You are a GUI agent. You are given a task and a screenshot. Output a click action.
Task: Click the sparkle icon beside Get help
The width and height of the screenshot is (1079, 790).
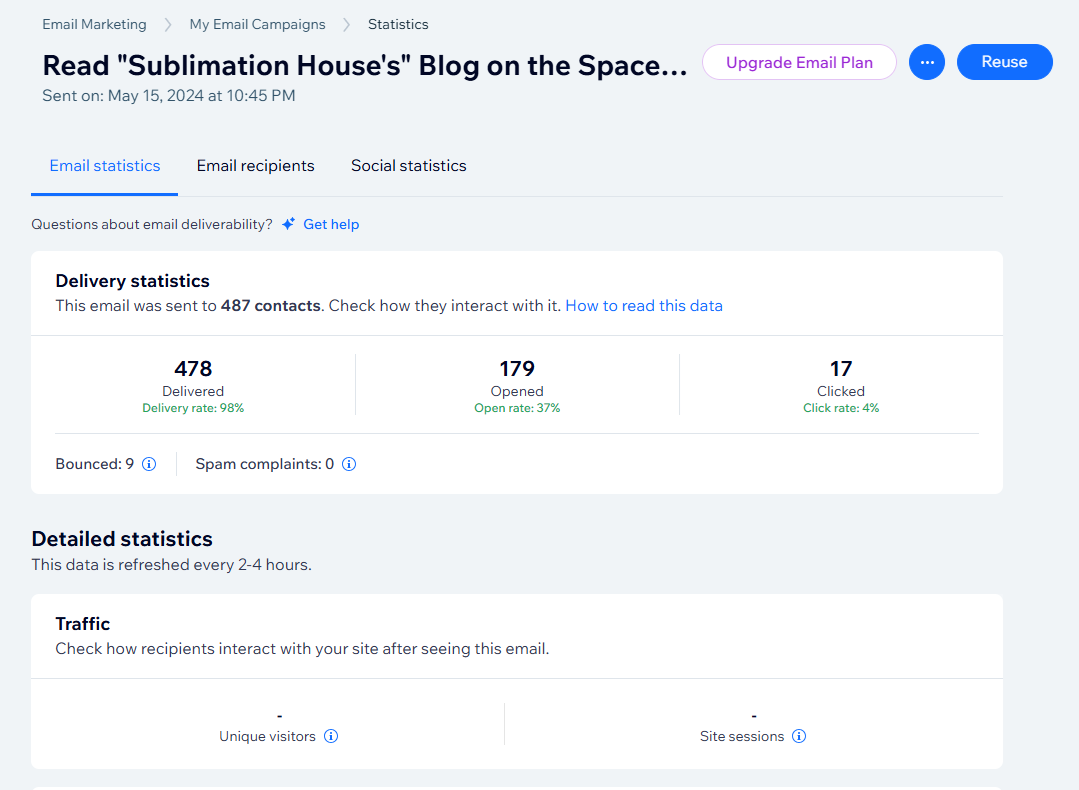288,224
